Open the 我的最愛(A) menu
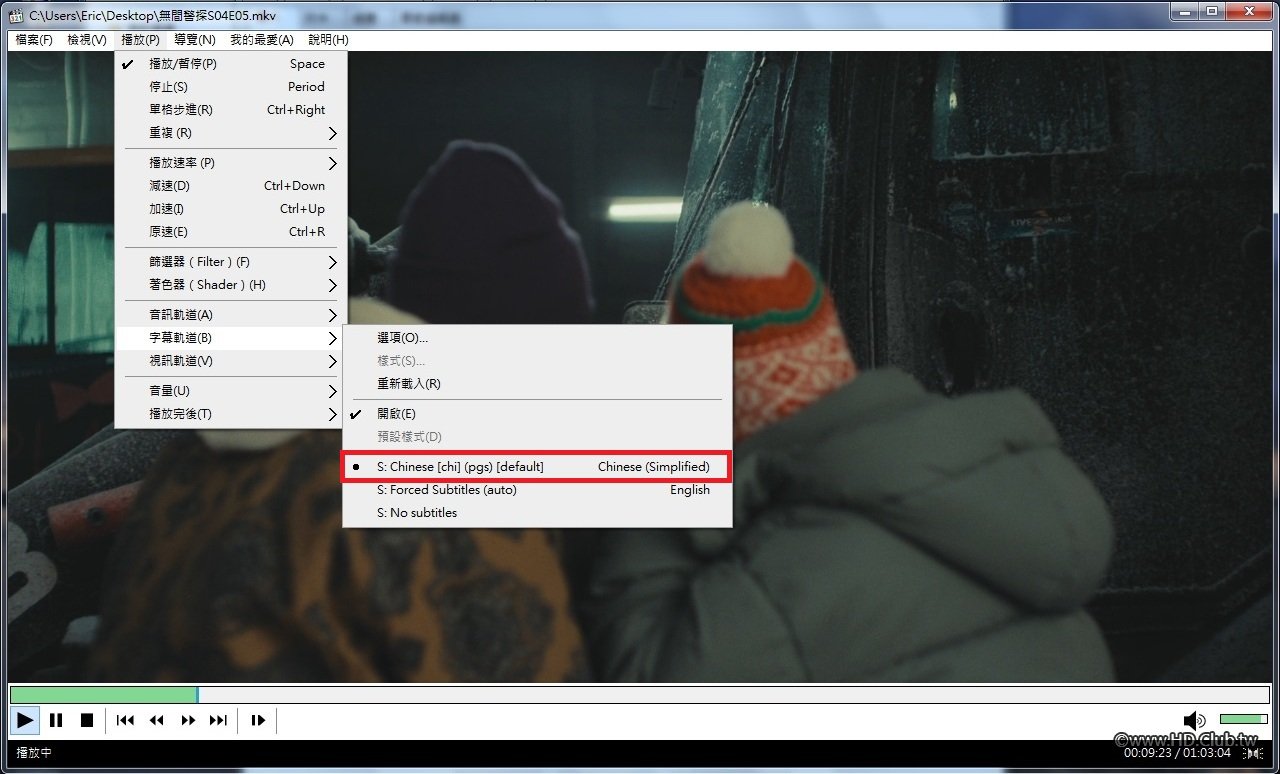Screen dimensions: 1280x774 pyautogui.click(x=262, y=40)
